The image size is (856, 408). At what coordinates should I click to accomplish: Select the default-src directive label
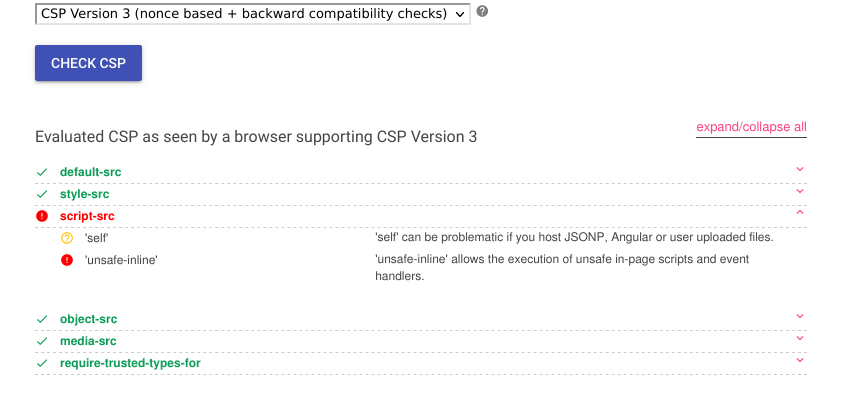[x=90, y=172]
